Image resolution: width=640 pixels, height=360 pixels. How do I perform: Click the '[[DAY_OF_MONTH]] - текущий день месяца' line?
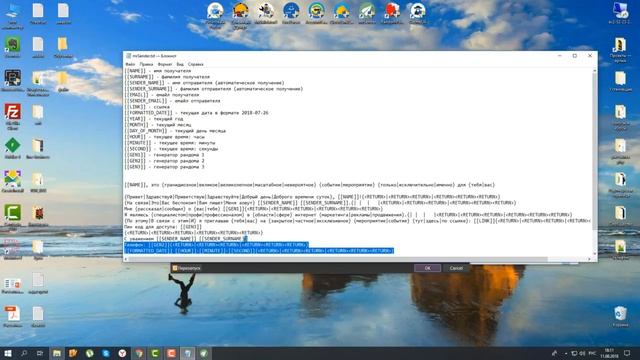pos(175,131)
